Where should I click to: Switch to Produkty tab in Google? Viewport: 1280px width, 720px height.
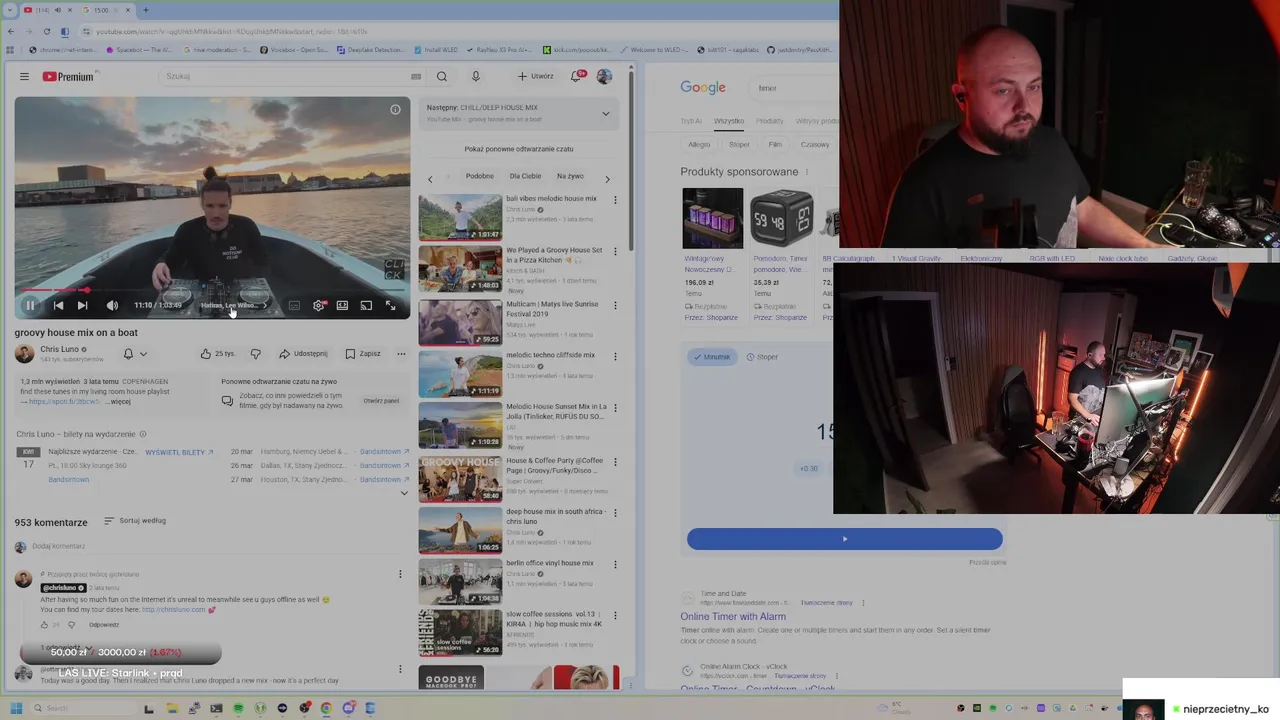coord(770,121)
